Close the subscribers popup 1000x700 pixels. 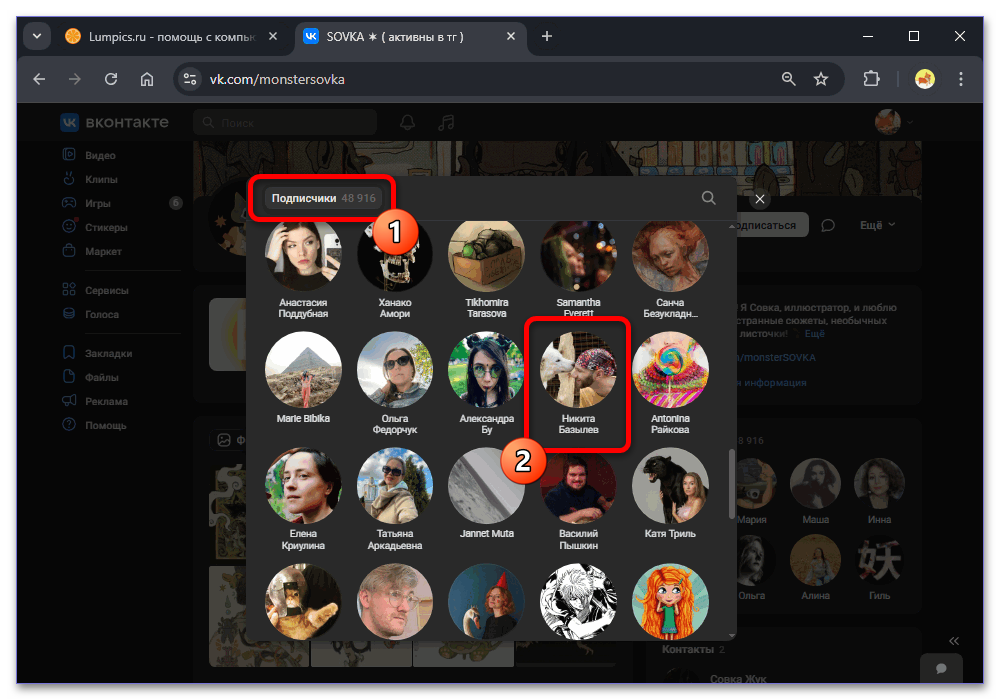(x=760, y=199)
